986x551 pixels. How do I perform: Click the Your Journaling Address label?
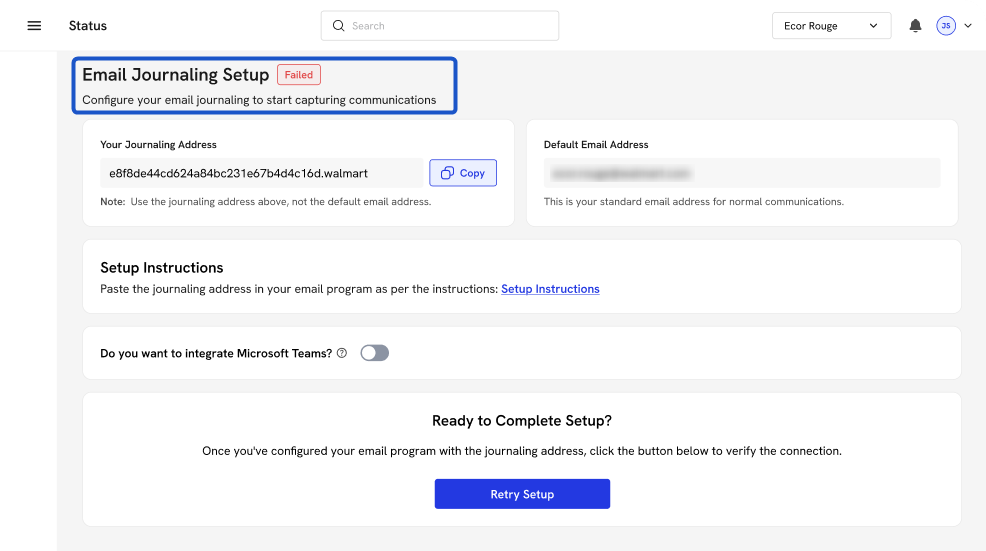point(158,145)
